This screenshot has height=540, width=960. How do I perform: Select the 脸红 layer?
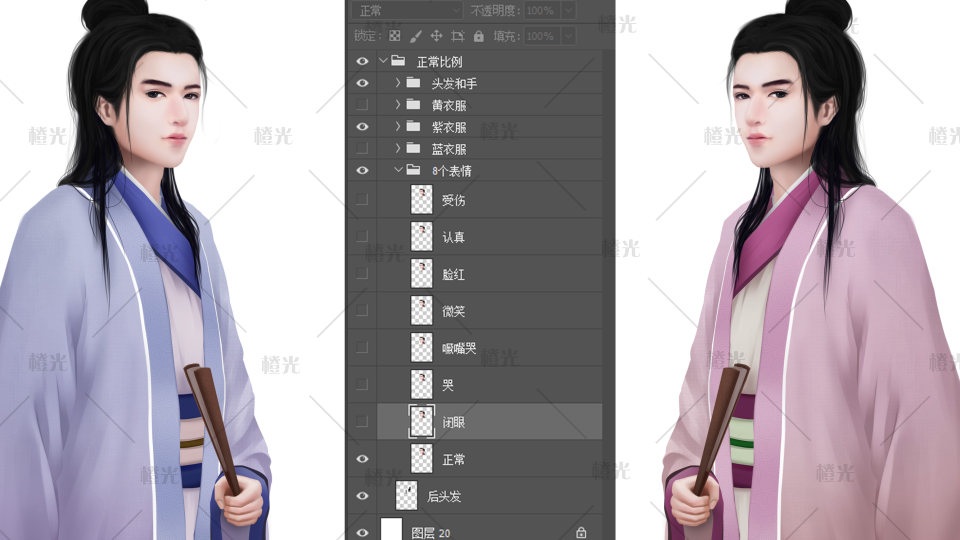click(454, 274)
